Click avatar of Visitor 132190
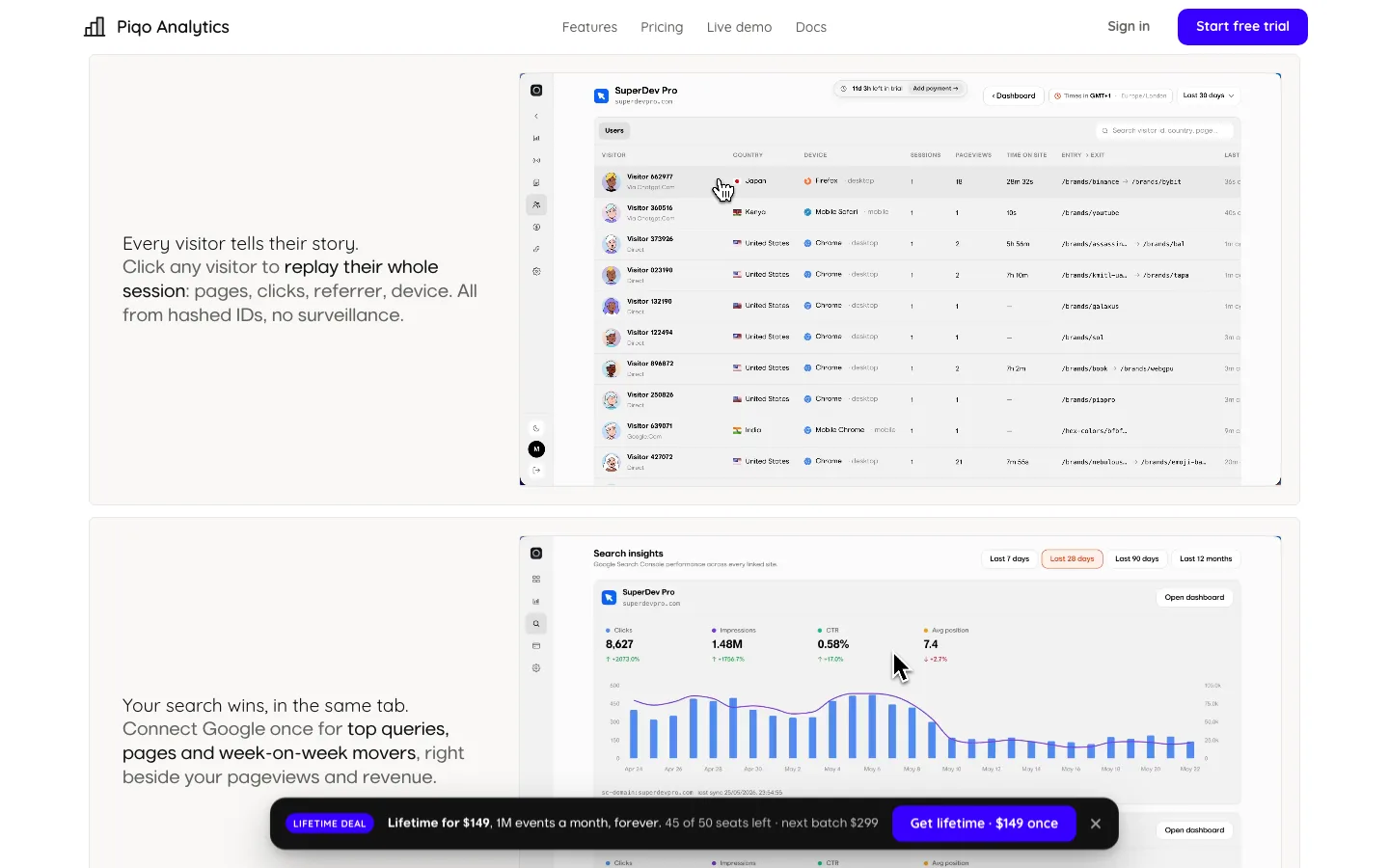 point(611,306)
